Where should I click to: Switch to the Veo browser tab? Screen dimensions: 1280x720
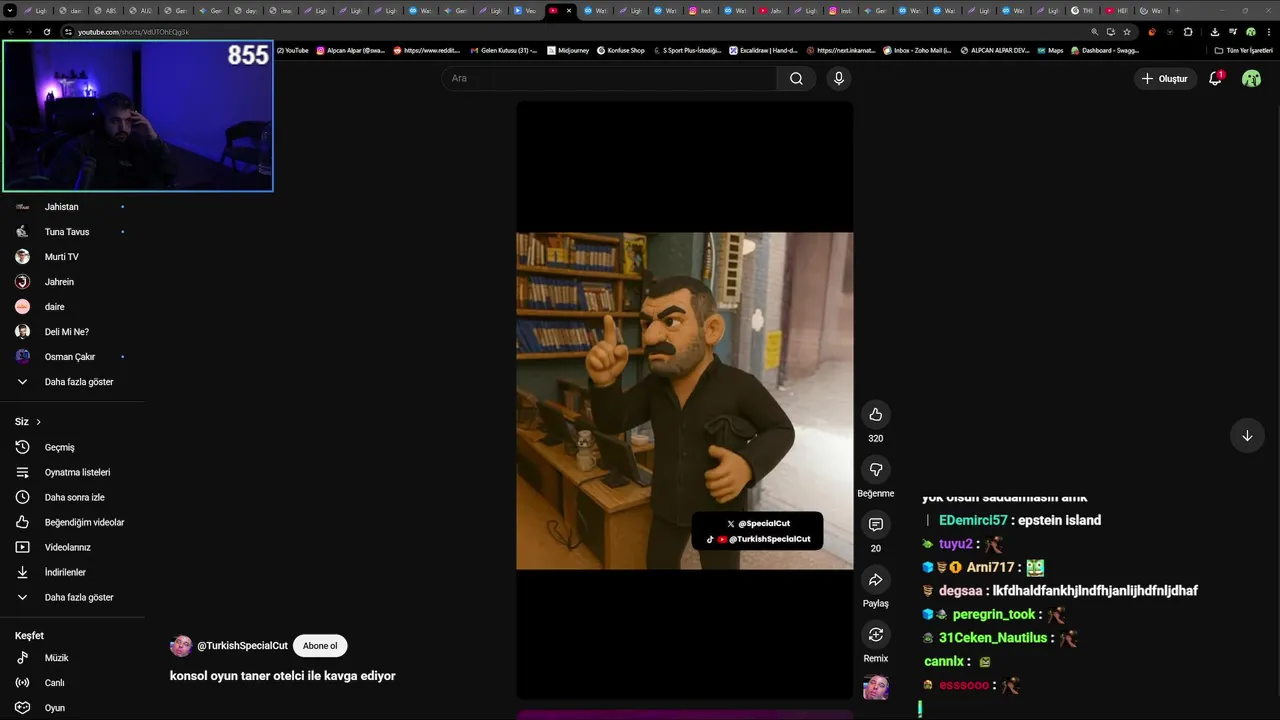[525, 10]
